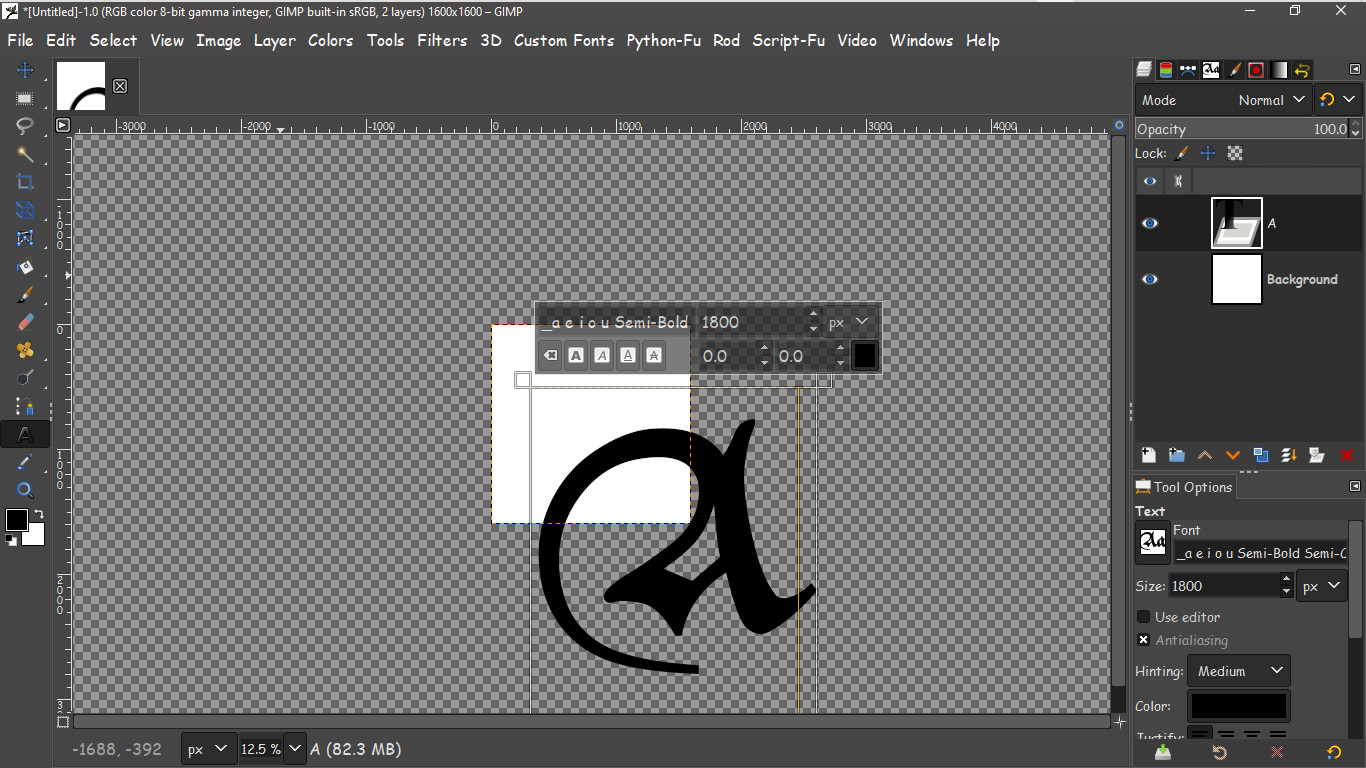Open the Custom Fonts menu
The width and height of the screenshot is (1366, 768).
point(564,40)
